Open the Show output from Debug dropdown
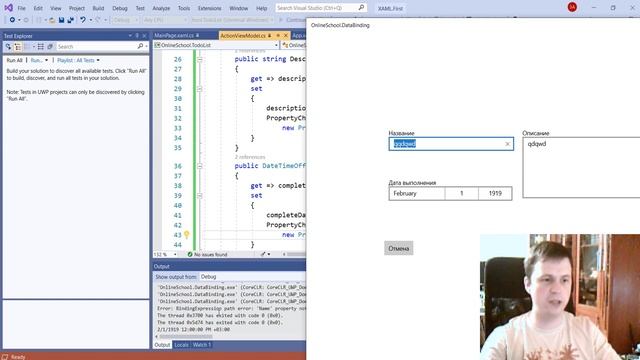Image resolution: width=640 pixels, height=360 pixels. [x=253, y=277]
